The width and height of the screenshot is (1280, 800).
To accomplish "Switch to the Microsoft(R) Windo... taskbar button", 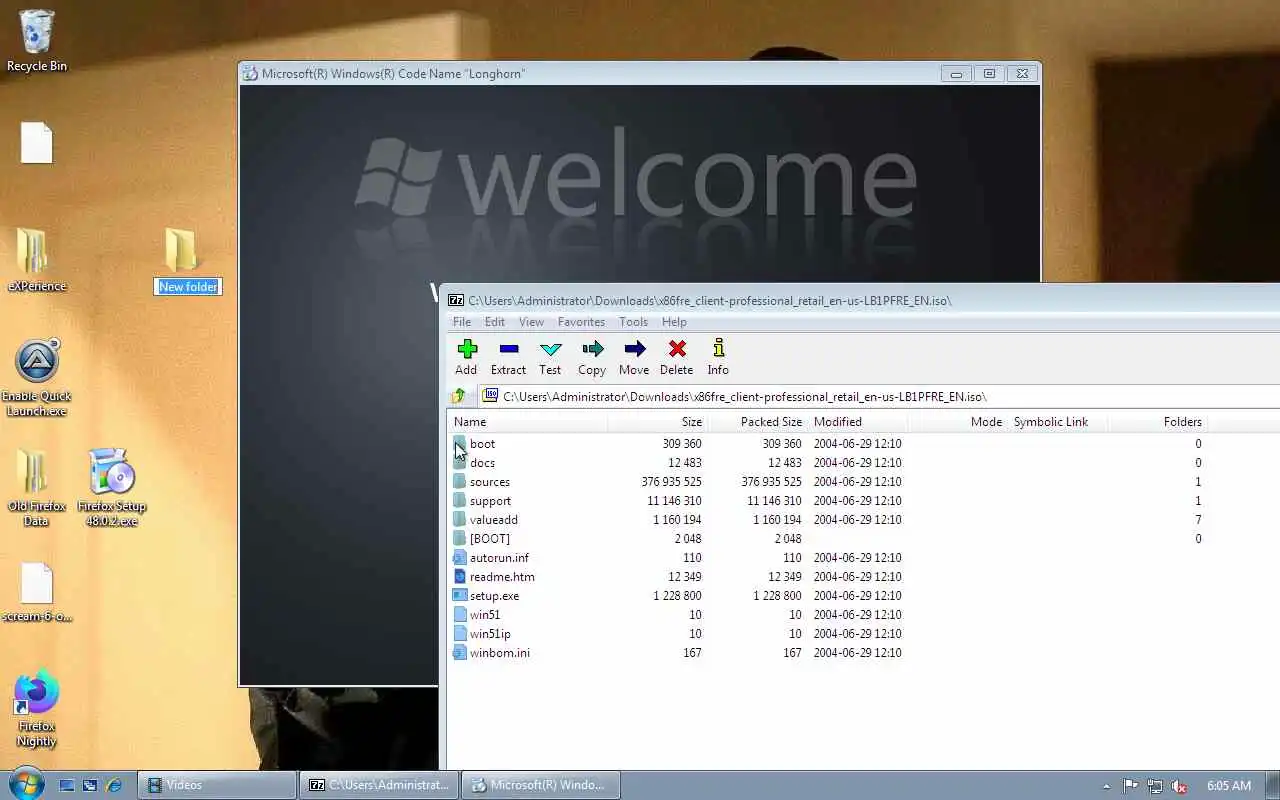I will point(541,785).
